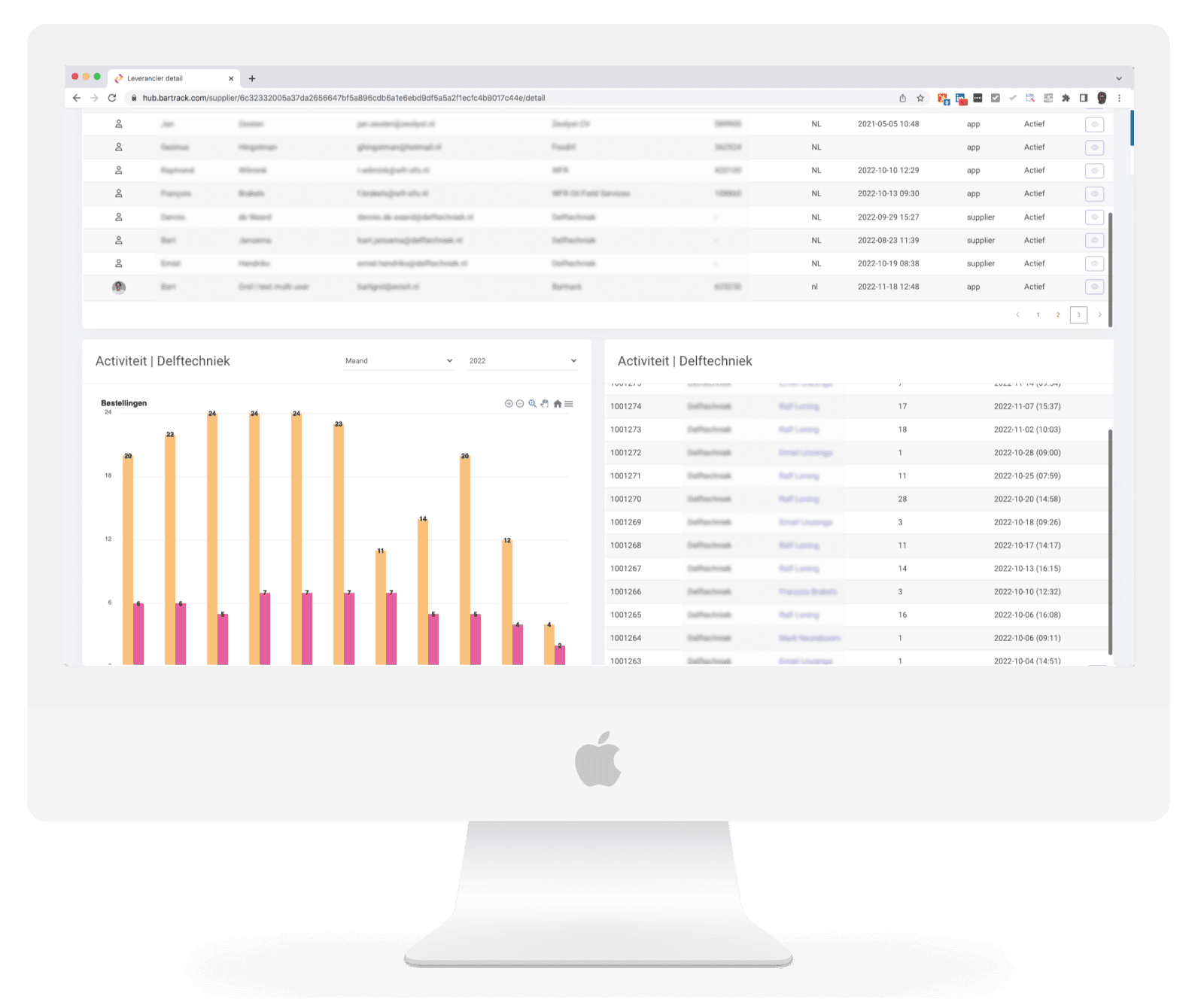Open the Chrome profile avatar
The height and width of the screenshot is (999, 1204).
tap(1102, 98)
